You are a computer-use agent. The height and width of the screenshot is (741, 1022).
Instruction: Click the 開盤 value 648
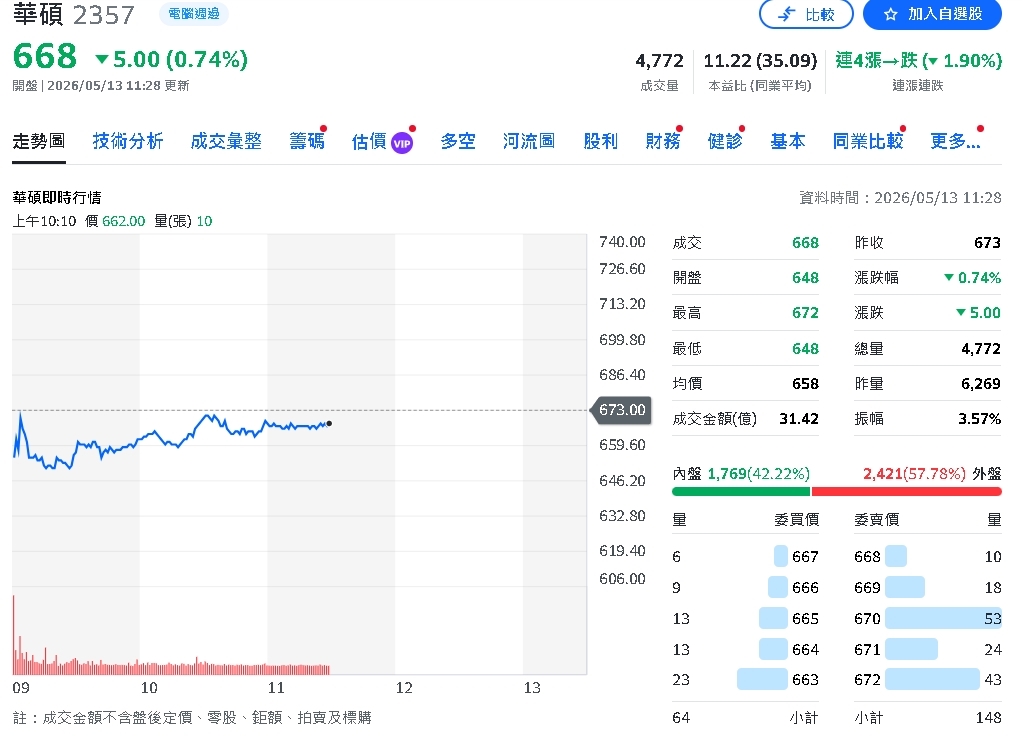805,278
